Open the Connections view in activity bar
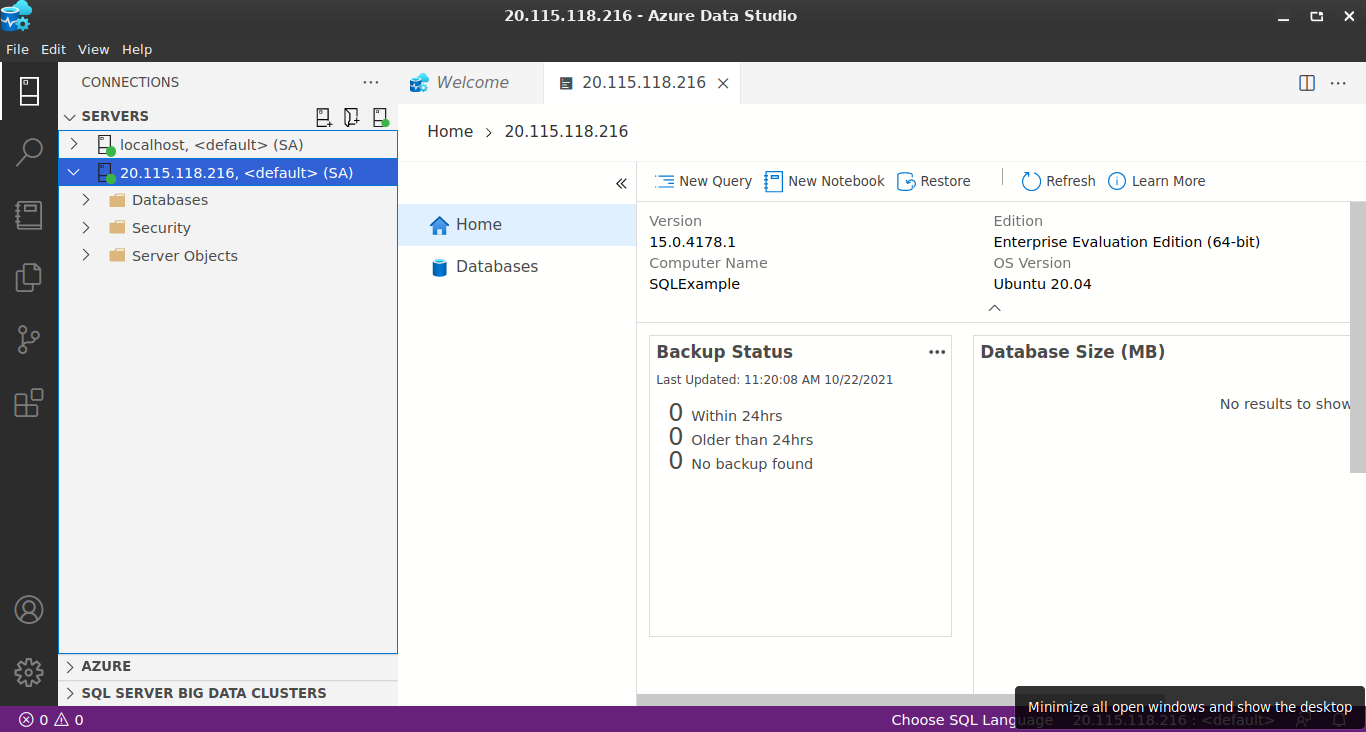 pos(29,91)
